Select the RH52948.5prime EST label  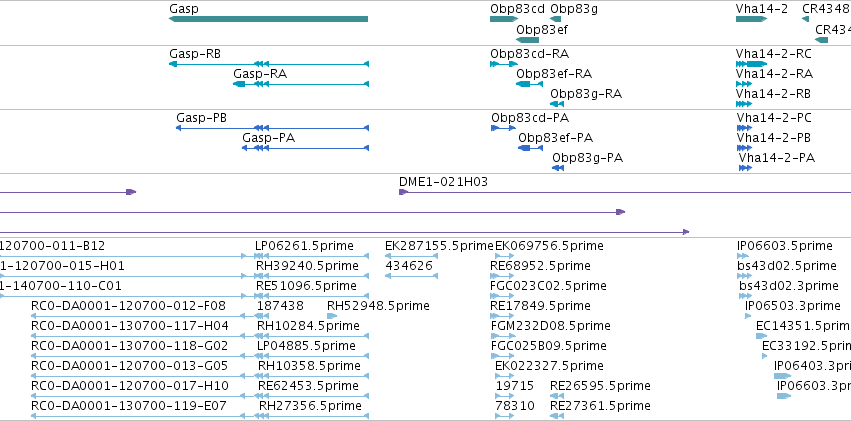click(x=378, y=306)
